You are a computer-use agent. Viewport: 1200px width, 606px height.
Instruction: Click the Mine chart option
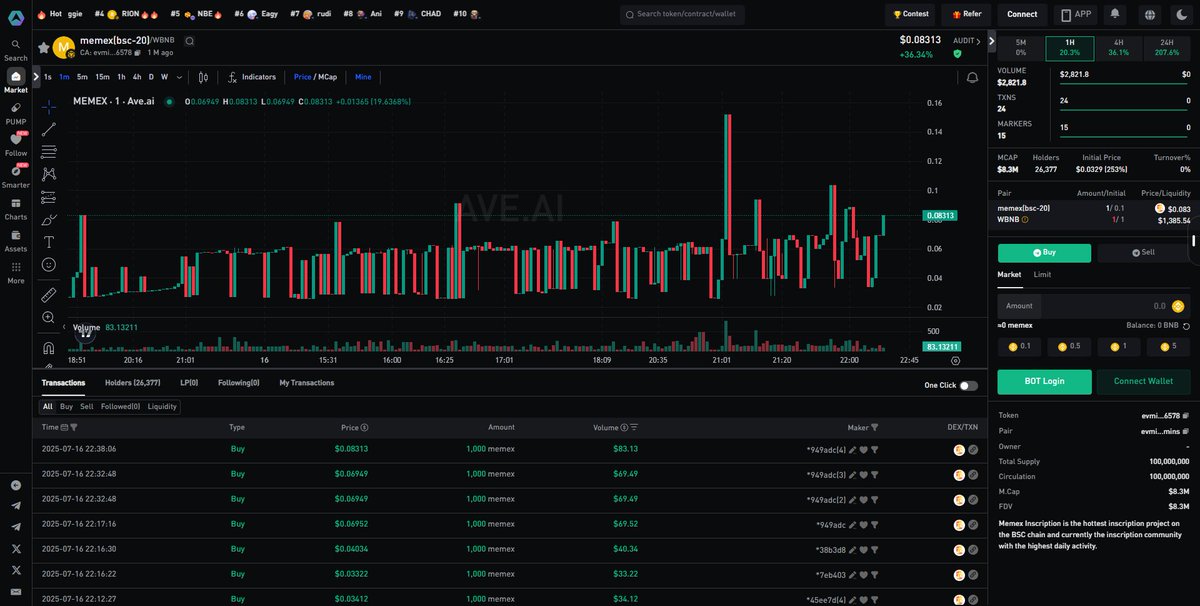(363, 77)
